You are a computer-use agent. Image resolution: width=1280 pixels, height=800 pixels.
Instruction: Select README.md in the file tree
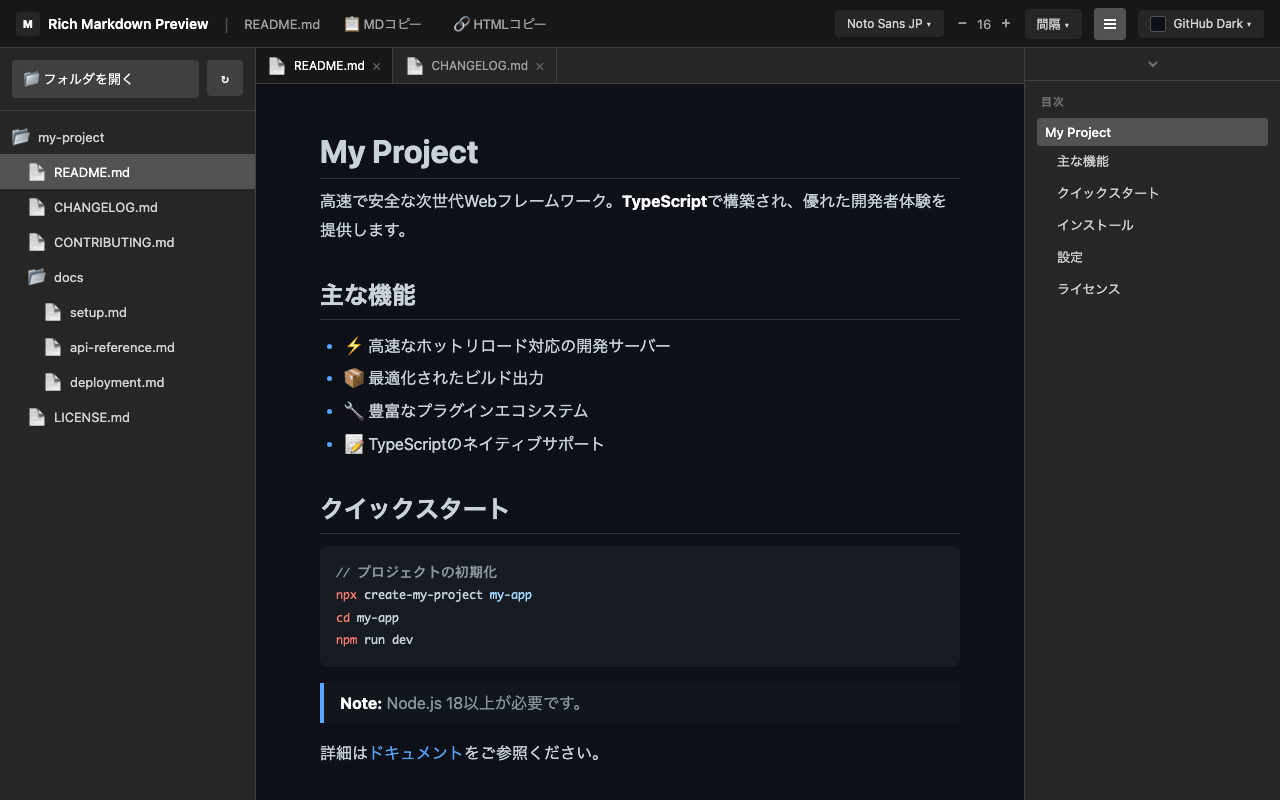pyautogui.click(x=127, y=172)
